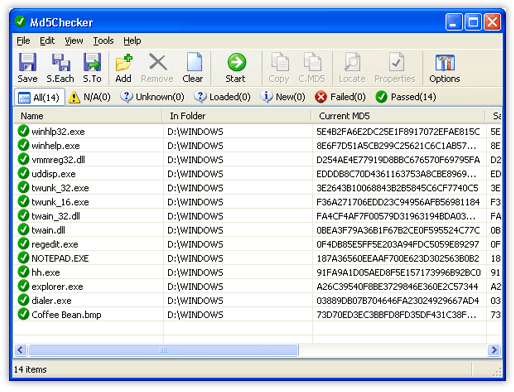Select the N/A(0) filter tab
This screenshot has width=514, height=392.
tap(89, 97)
